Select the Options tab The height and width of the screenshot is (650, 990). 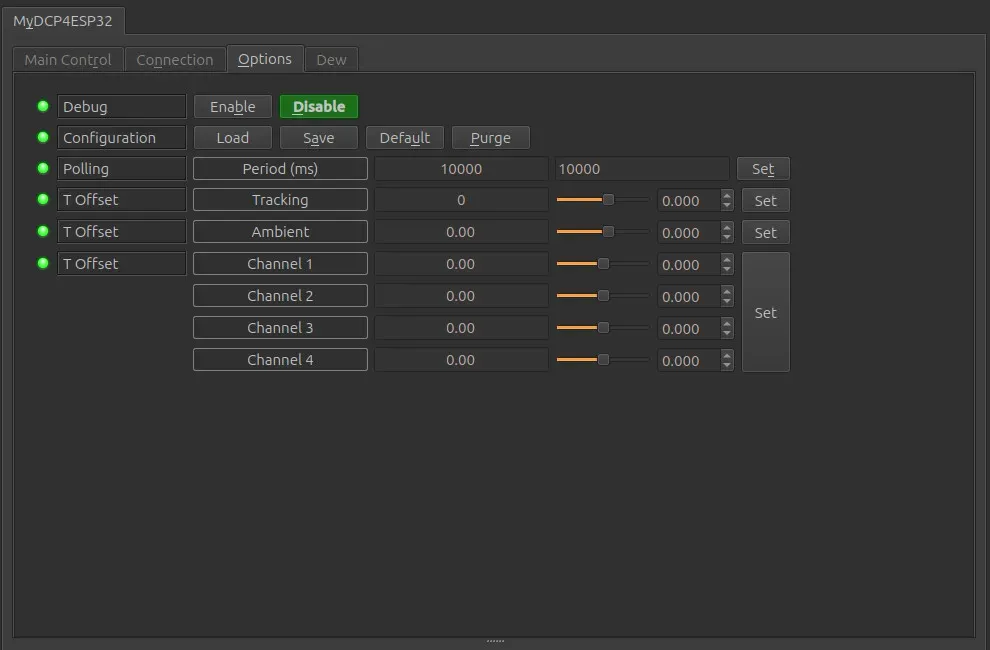tap(265, 59)
